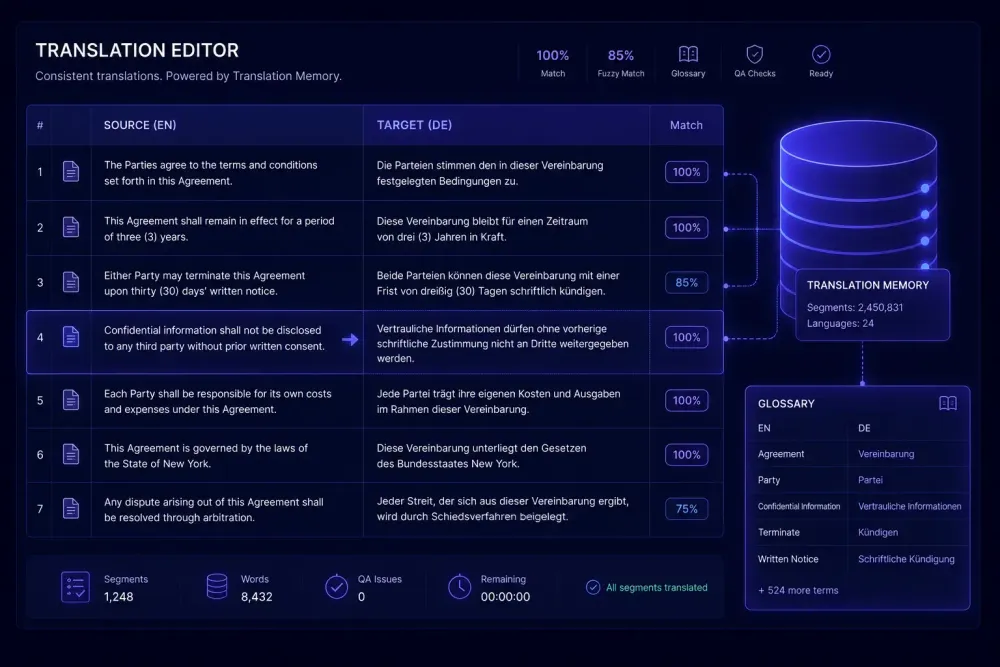Click the TRANSLATION MEMORY card title

(x=867, y=285)
